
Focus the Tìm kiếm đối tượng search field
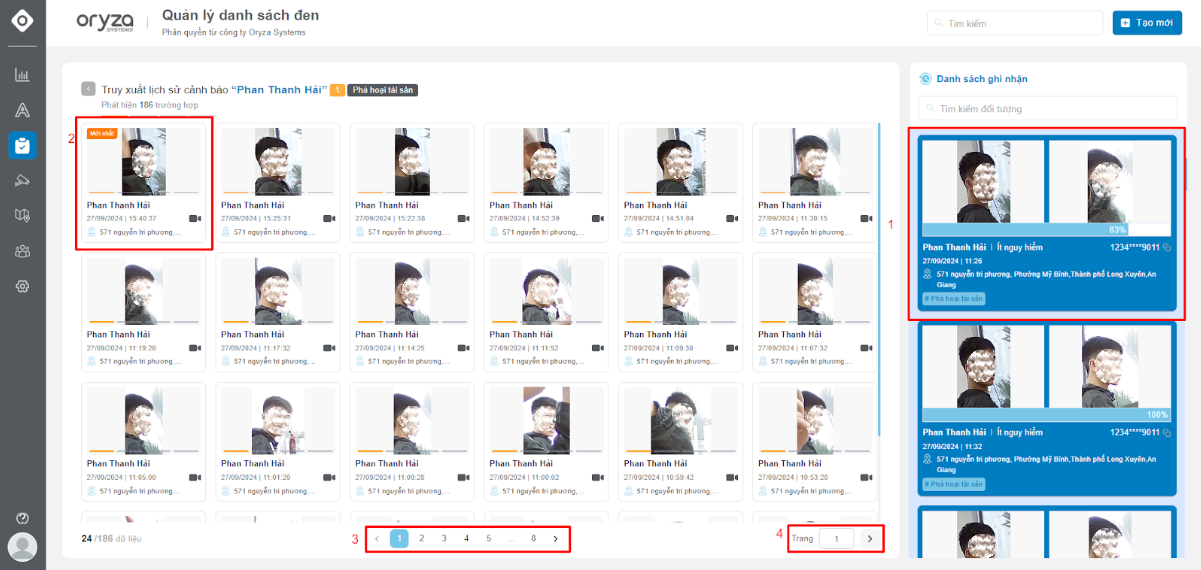coord(1048,108)
